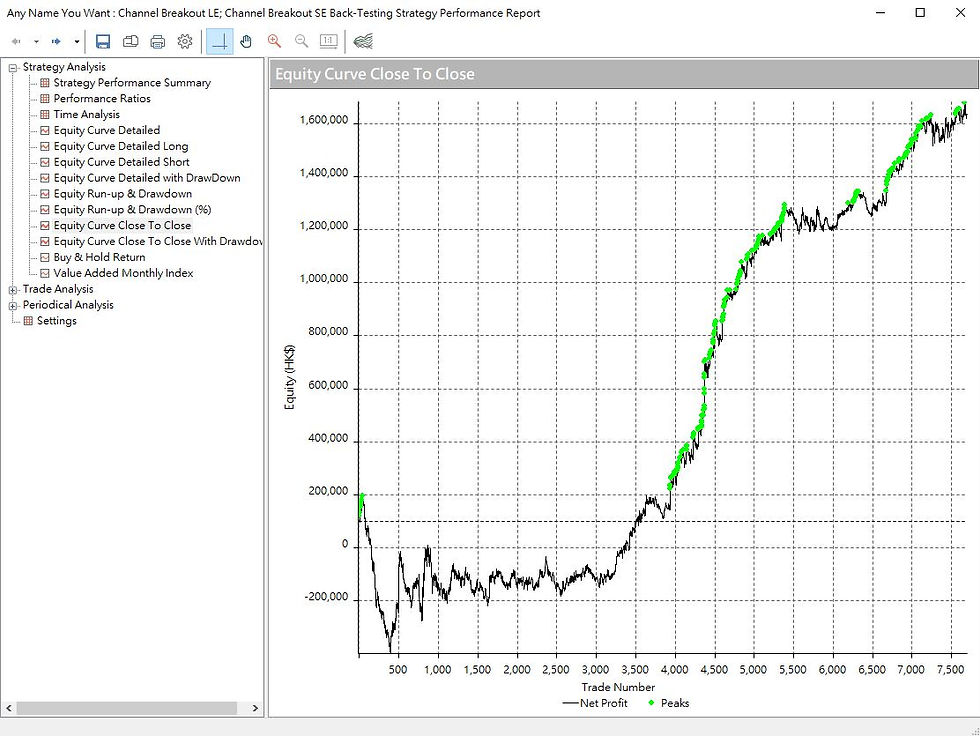Click right arrow of tree horizontal scrollbar
Screen dimensions: 980x736
pyautogui.click(x=255, y=708)
